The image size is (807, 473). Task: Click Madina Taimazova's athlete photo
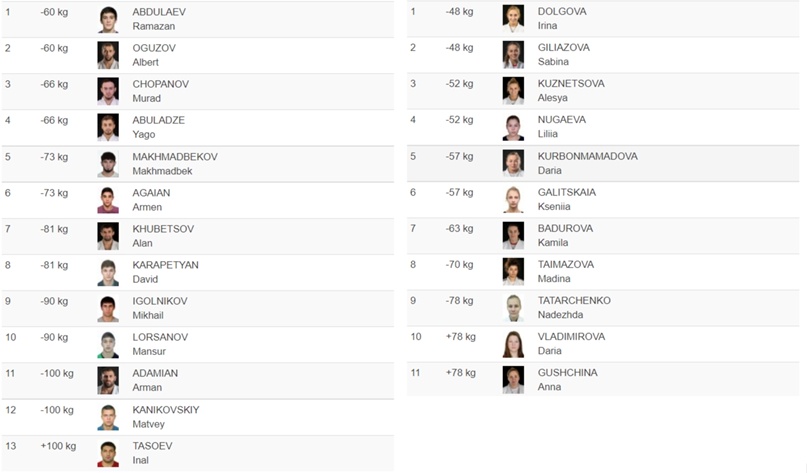point(513,271)
